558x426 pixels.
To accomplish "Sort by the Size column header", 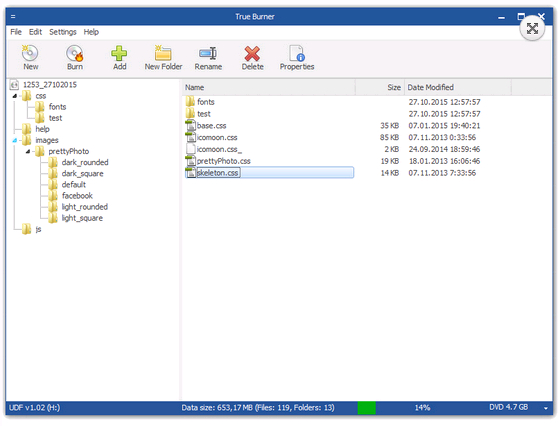I will click(x=380, y=87).
